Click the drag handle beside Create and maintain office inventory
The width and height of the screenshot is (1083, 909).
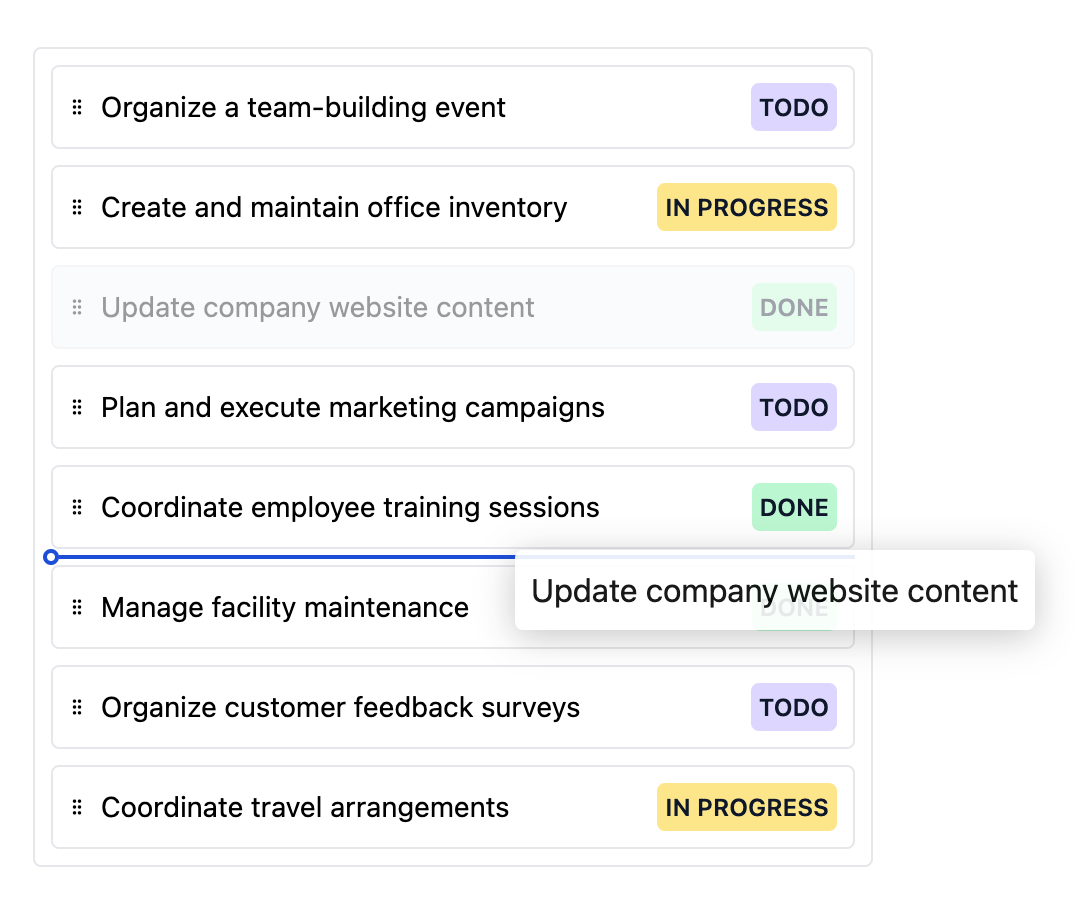tap(76, 207)
